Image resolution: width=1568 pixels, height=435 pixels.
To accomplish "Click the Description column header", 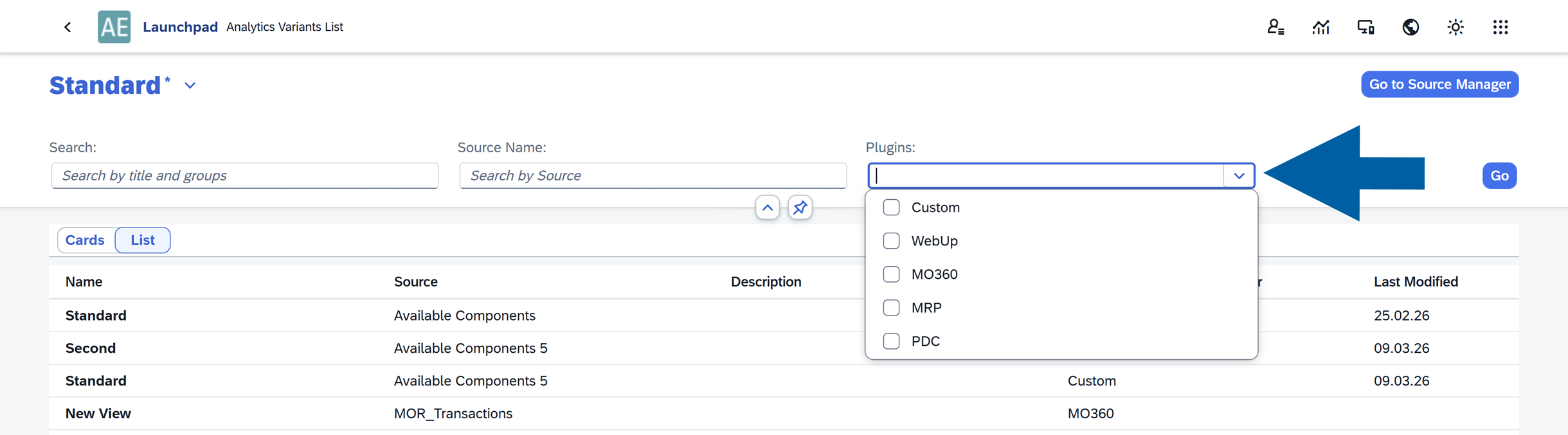I will pyautogui.click(x=766, y=281).
